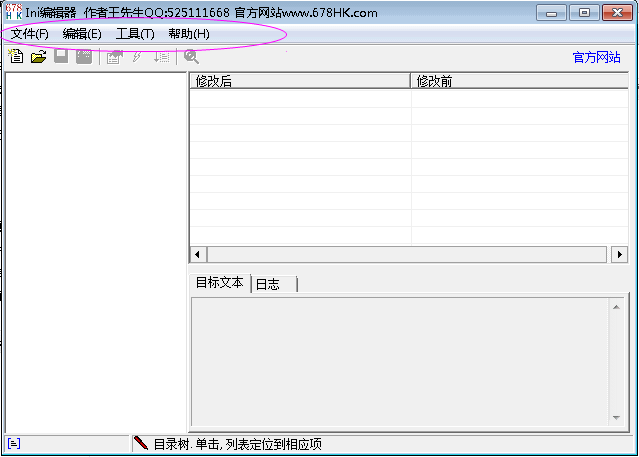
Task: Click the status bar text 目录树. 单击
Action: [187, 444]
